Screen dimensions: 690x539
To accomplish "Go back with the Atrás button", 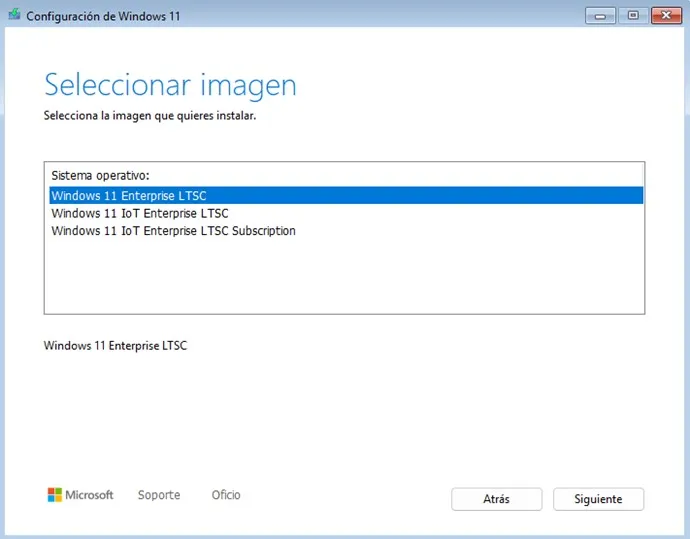I will (x=496, y=499).
